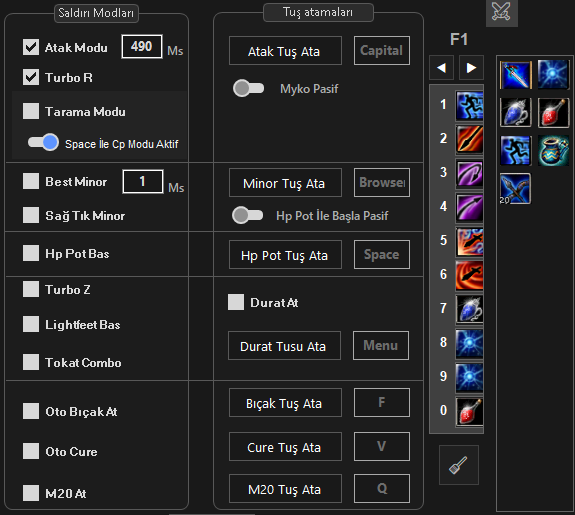
Task: Select skill slot 4 purple arrow icon
Action: coord(469,208)
